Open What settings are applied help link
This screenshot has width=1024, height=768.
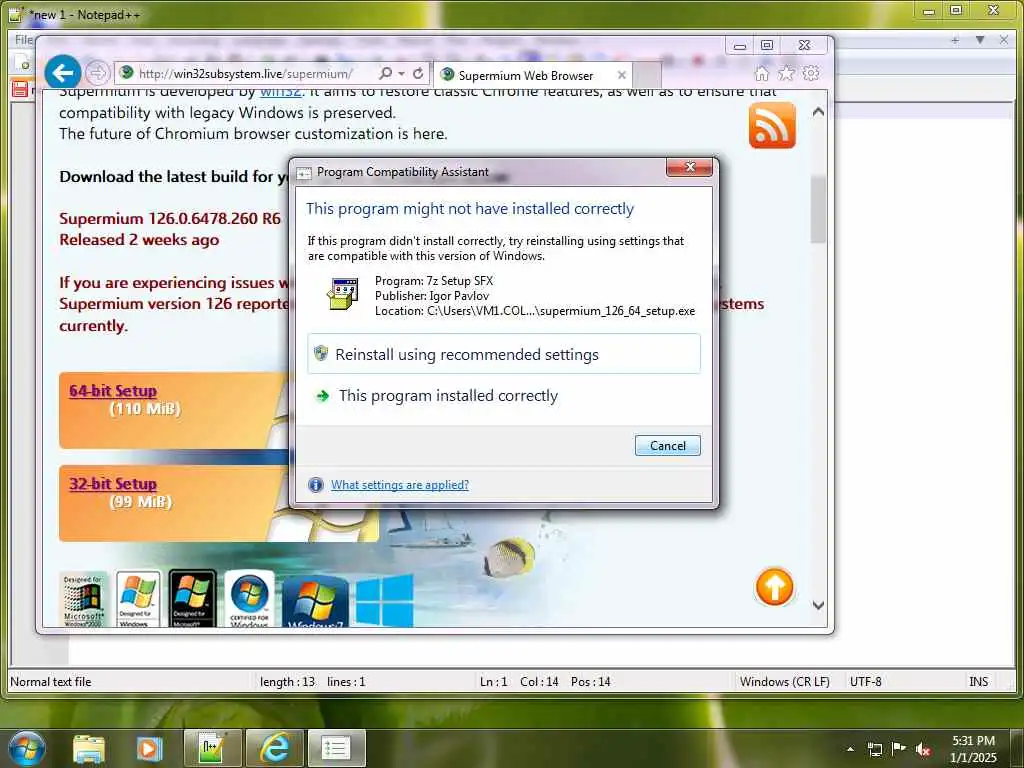tap(400, 485)
